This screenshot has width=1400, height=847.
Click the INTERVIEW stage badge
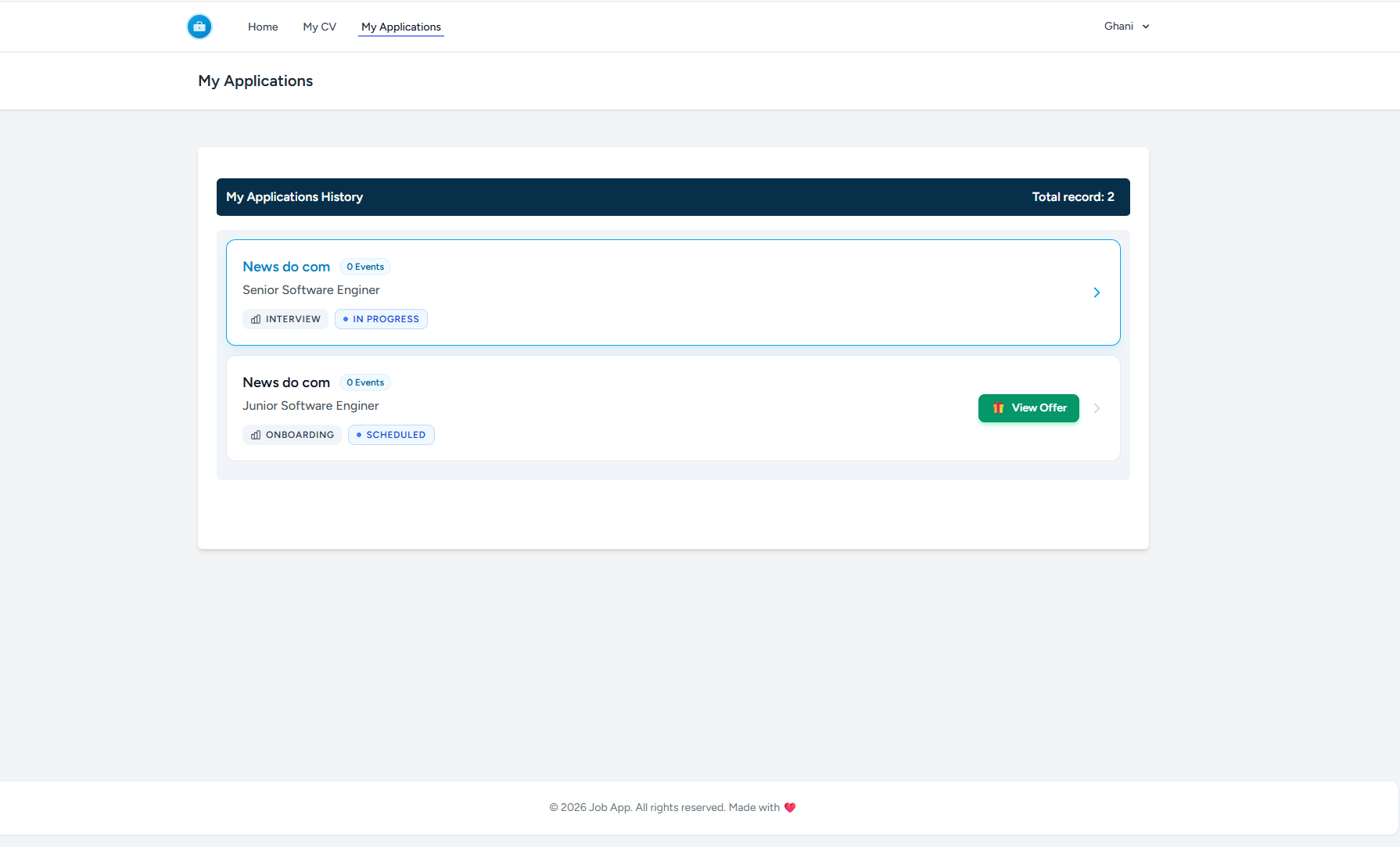coord(285,319)
